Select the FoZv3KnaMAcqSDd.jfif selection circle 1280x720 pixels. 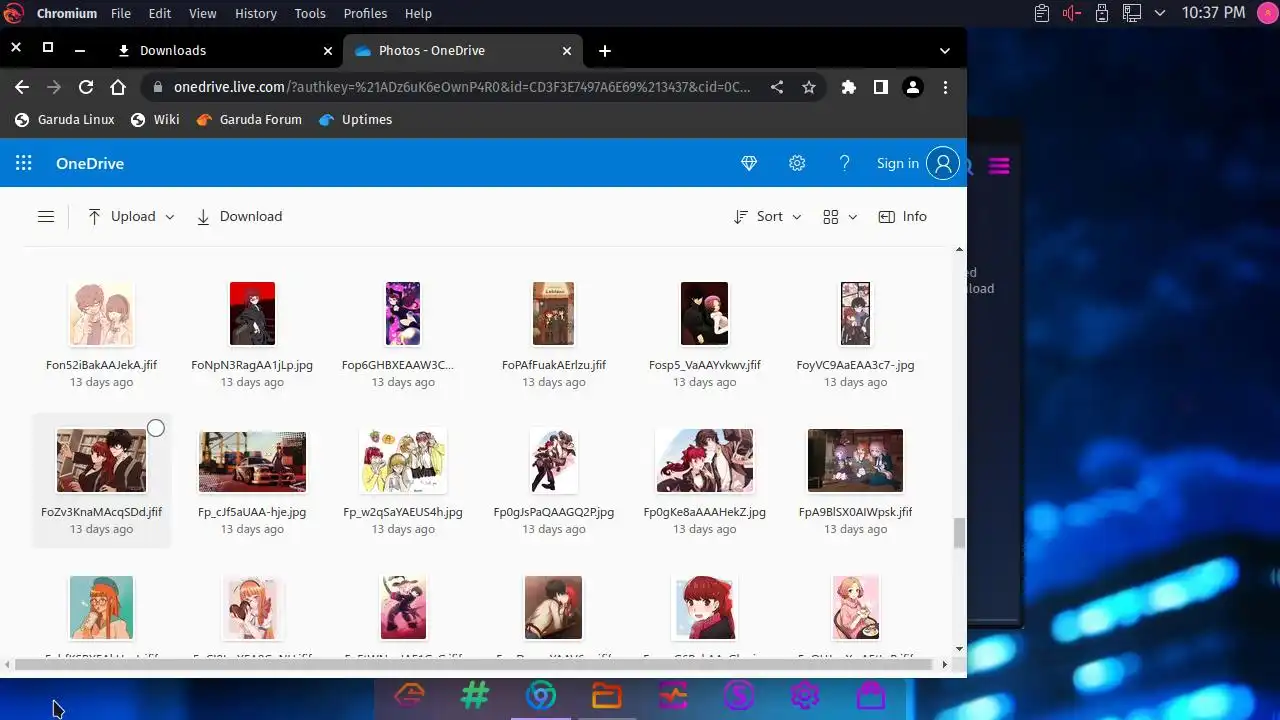click(x=156, y=429)
